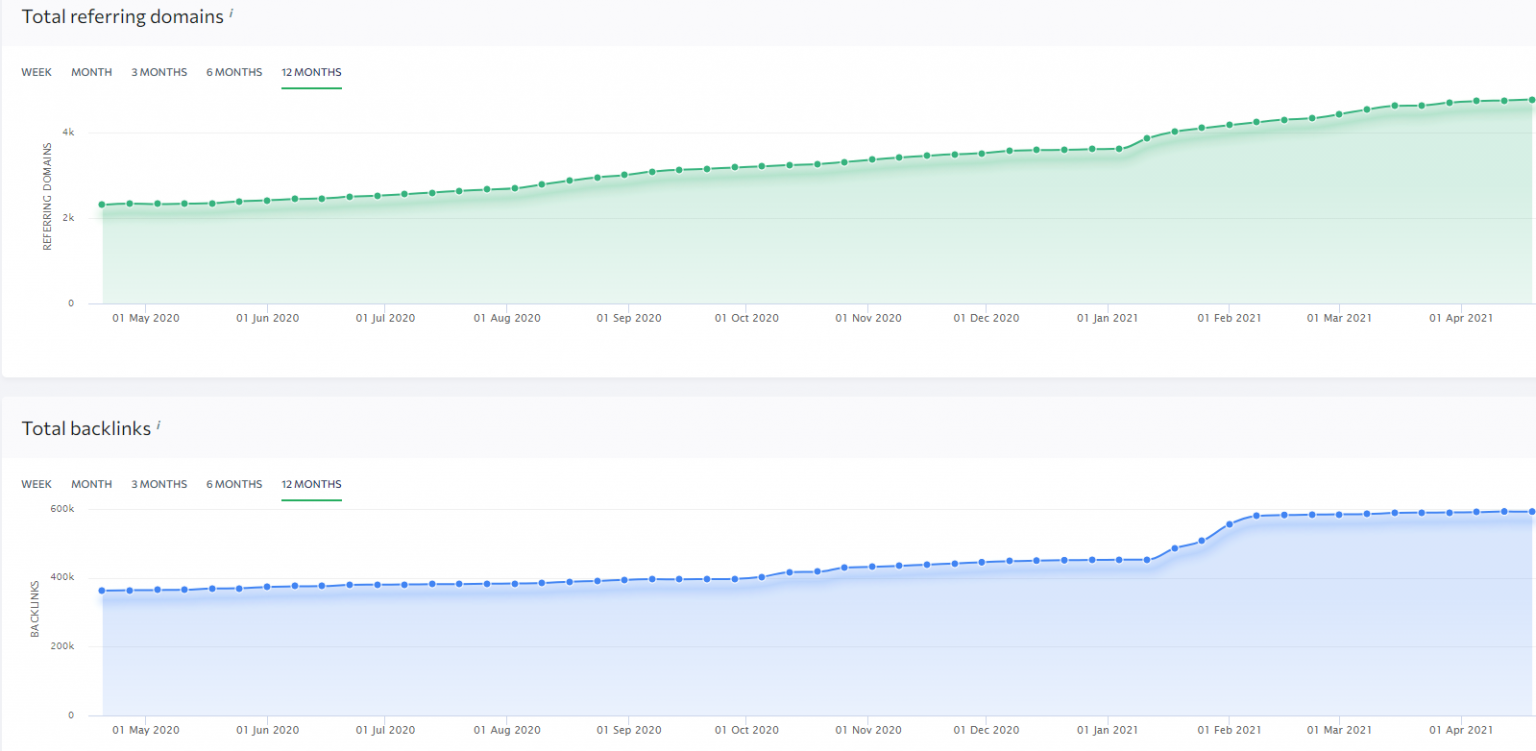The image size is (1536, 751).
Task: Click first data point of referring domains line
Action: (x=102, y=205)
